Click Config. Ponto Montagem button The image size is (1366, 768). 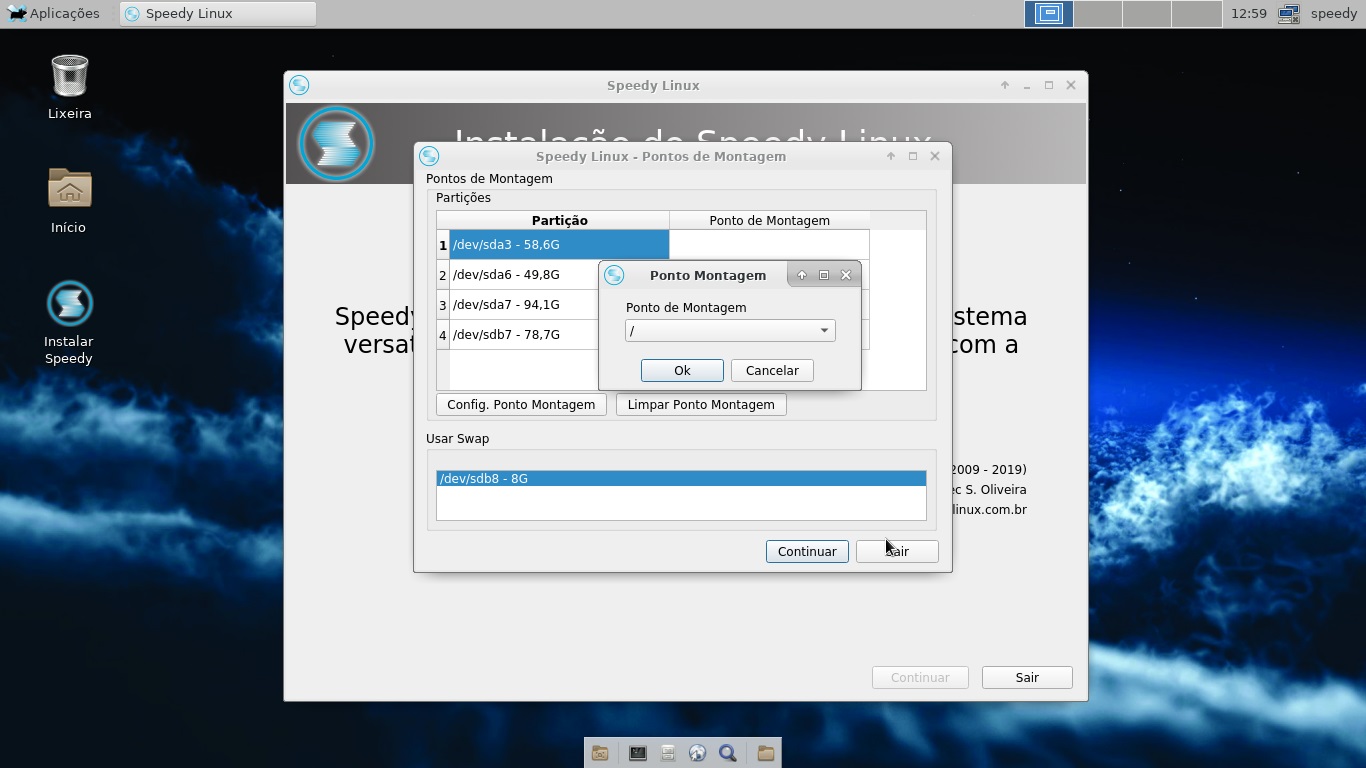[x=521, y=405]
